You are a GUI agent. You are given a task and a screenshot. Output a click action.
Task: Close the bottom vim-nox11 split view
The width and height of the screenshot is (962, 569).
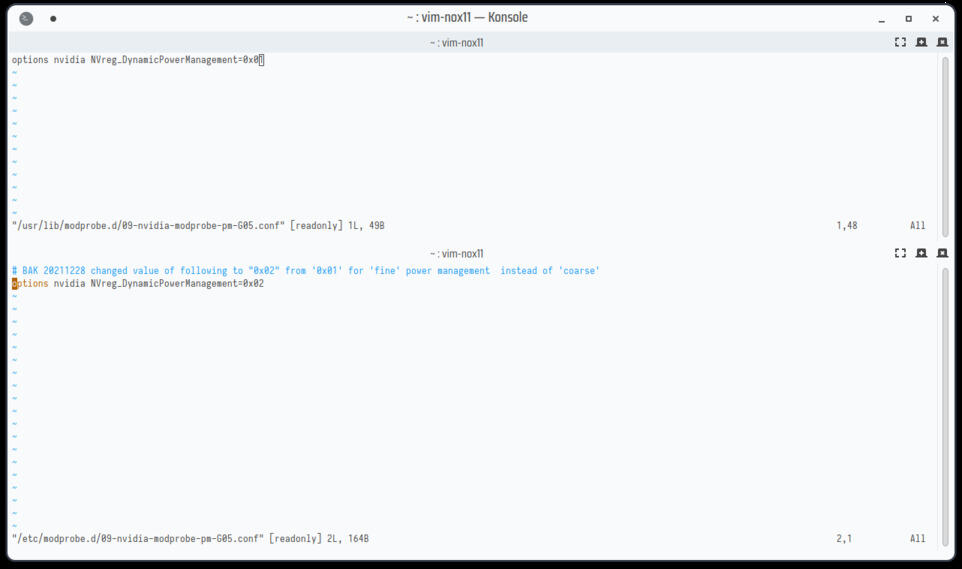(942, 253)
